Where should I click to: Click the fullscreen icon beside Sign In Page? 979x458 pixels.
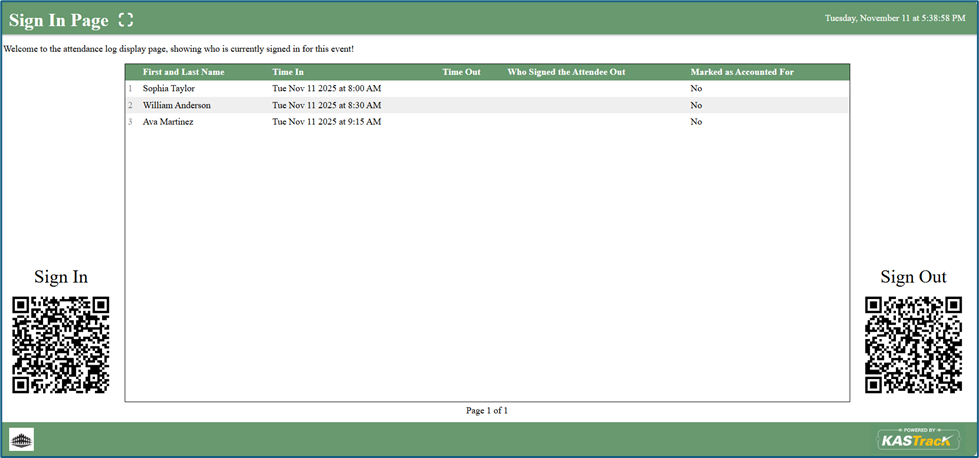(x=125, y=20)
